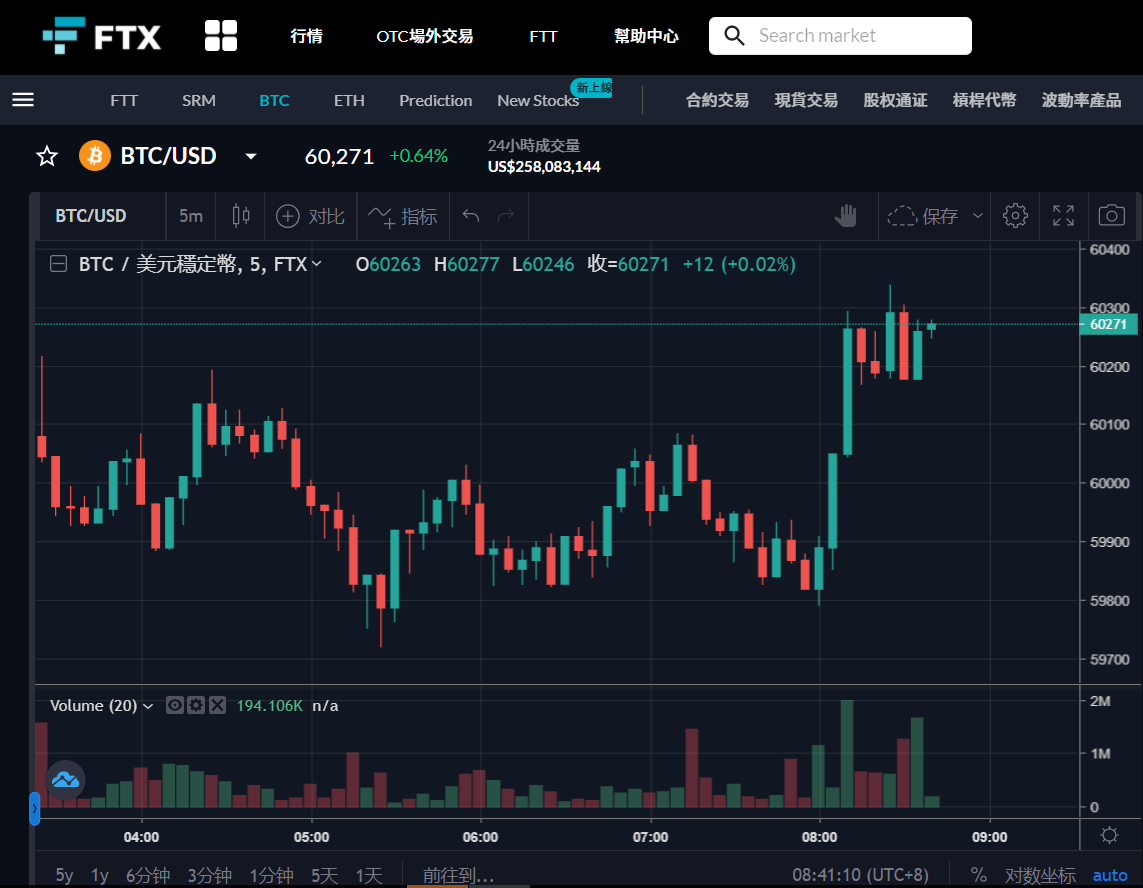Open the four-square apps grid icon
The height and width of the screenshot is (888, 1143).
point(221,36)
